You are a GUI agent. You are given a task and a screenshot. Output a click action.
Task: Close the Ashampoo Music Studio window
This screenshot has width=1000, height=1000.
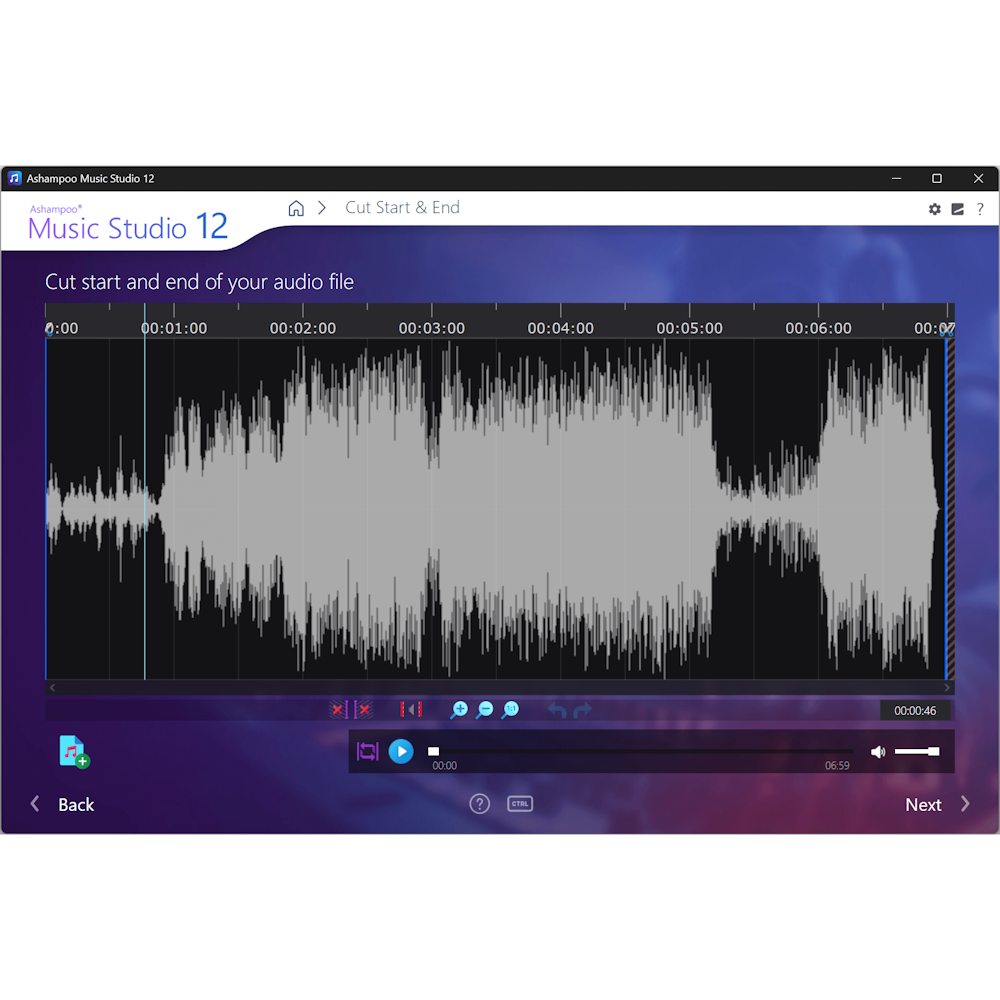tap(978, 179)
